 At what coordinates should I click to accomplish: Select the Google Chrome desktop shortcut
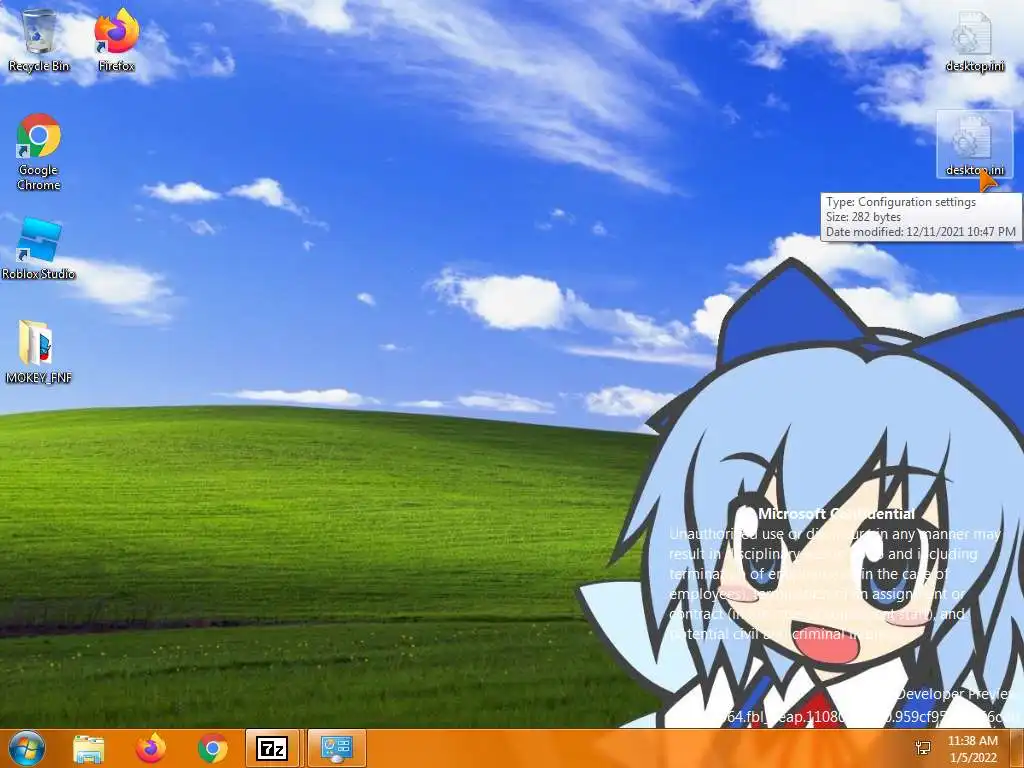coord(39,152)
